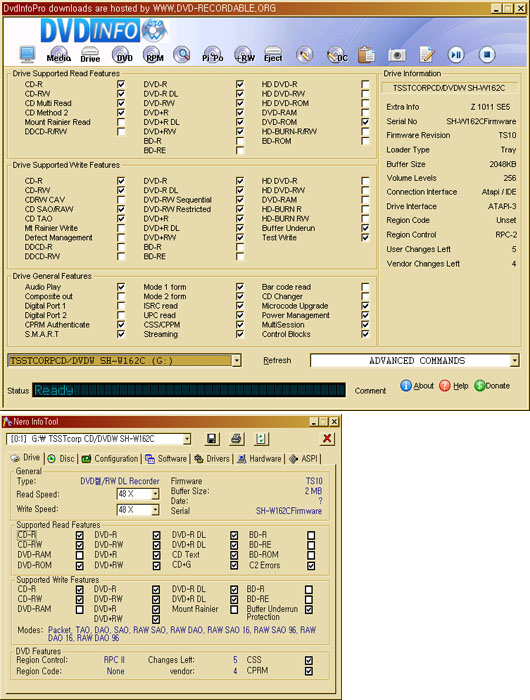
Task: Open the +RW toolbar icon
Action: (244, 54)
